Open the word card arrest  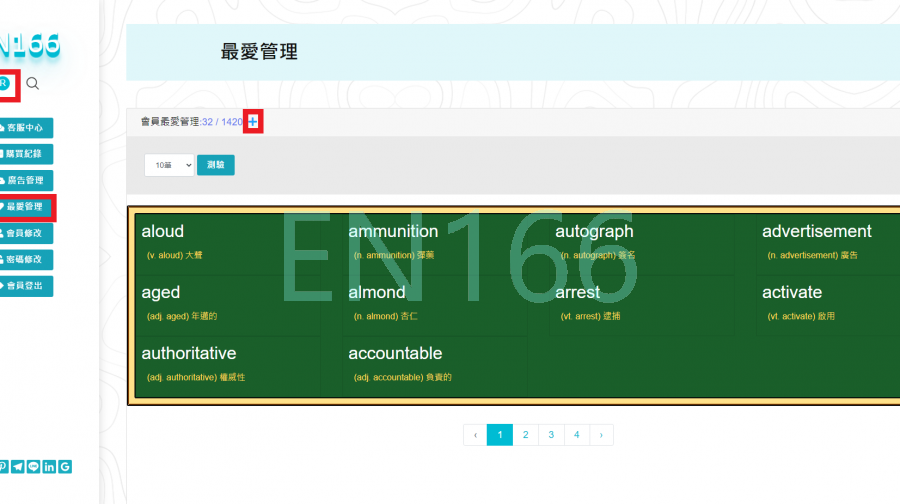[x=642, y=305]
